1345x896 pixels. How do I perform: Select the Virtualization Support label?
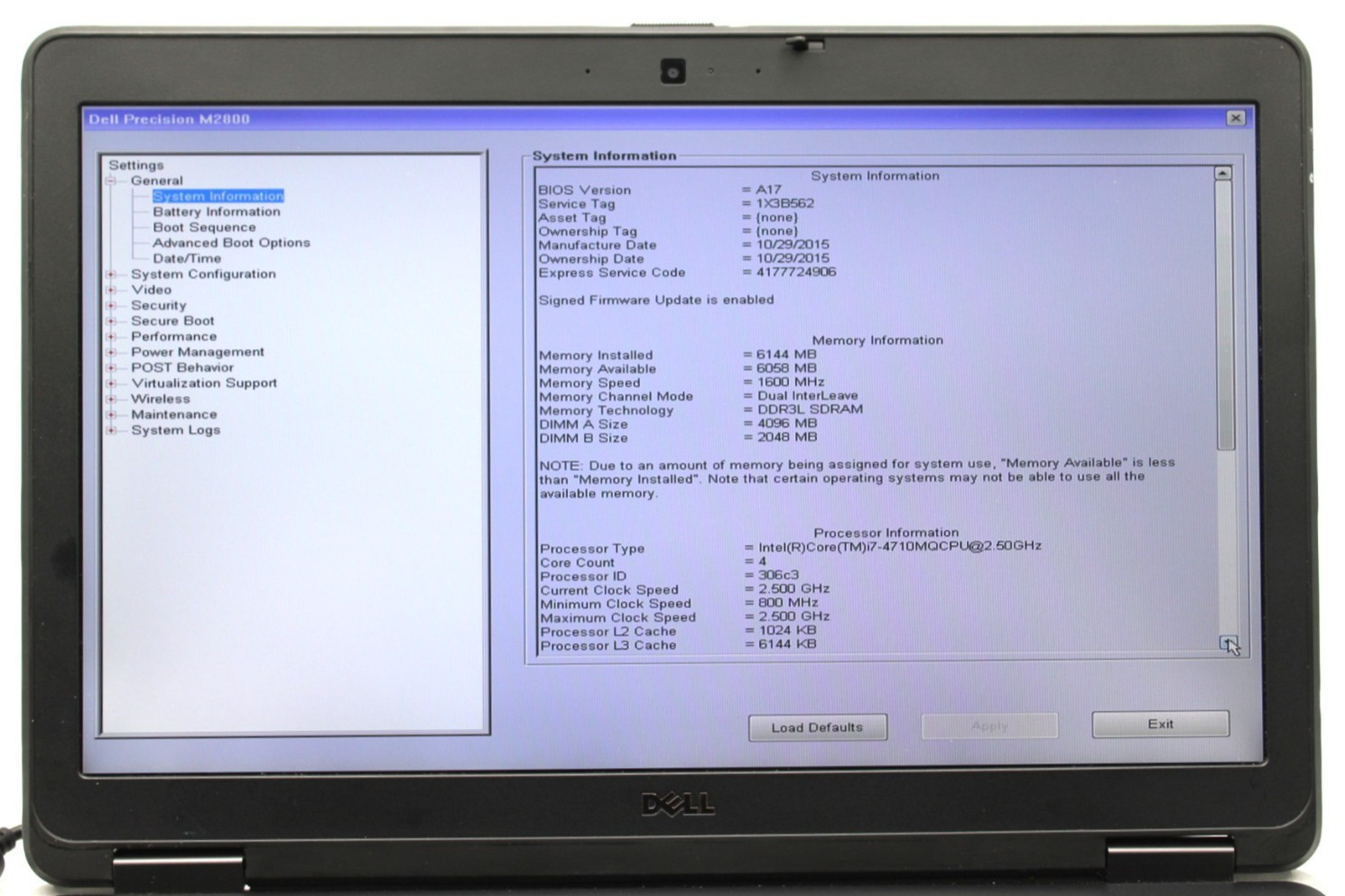[x=204, y=383]
